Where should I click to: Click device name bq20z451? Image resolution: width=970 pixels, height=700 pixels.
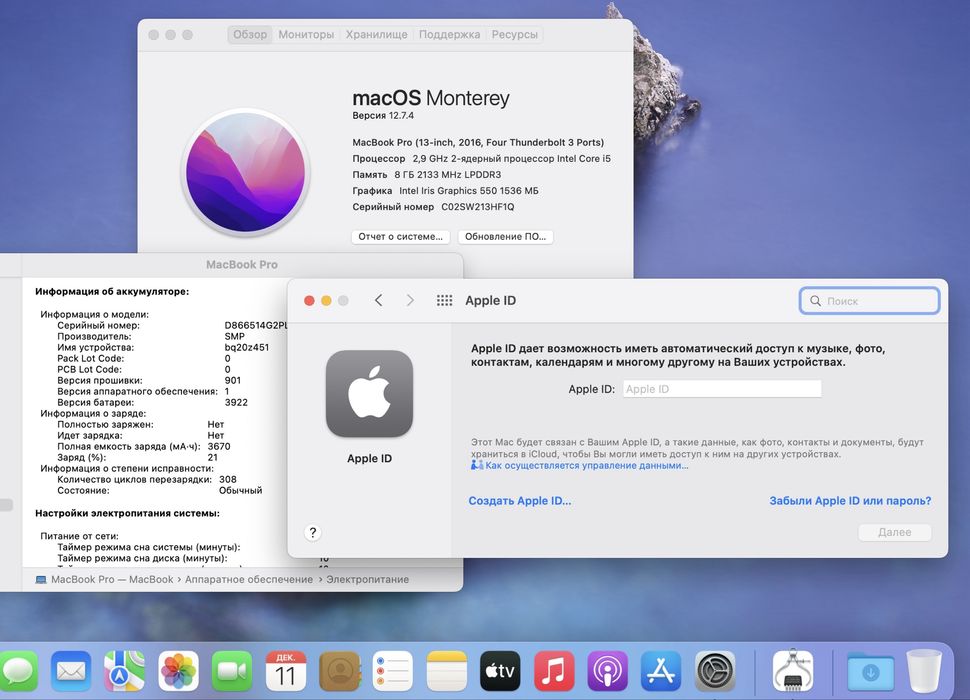tap(247, 348)
